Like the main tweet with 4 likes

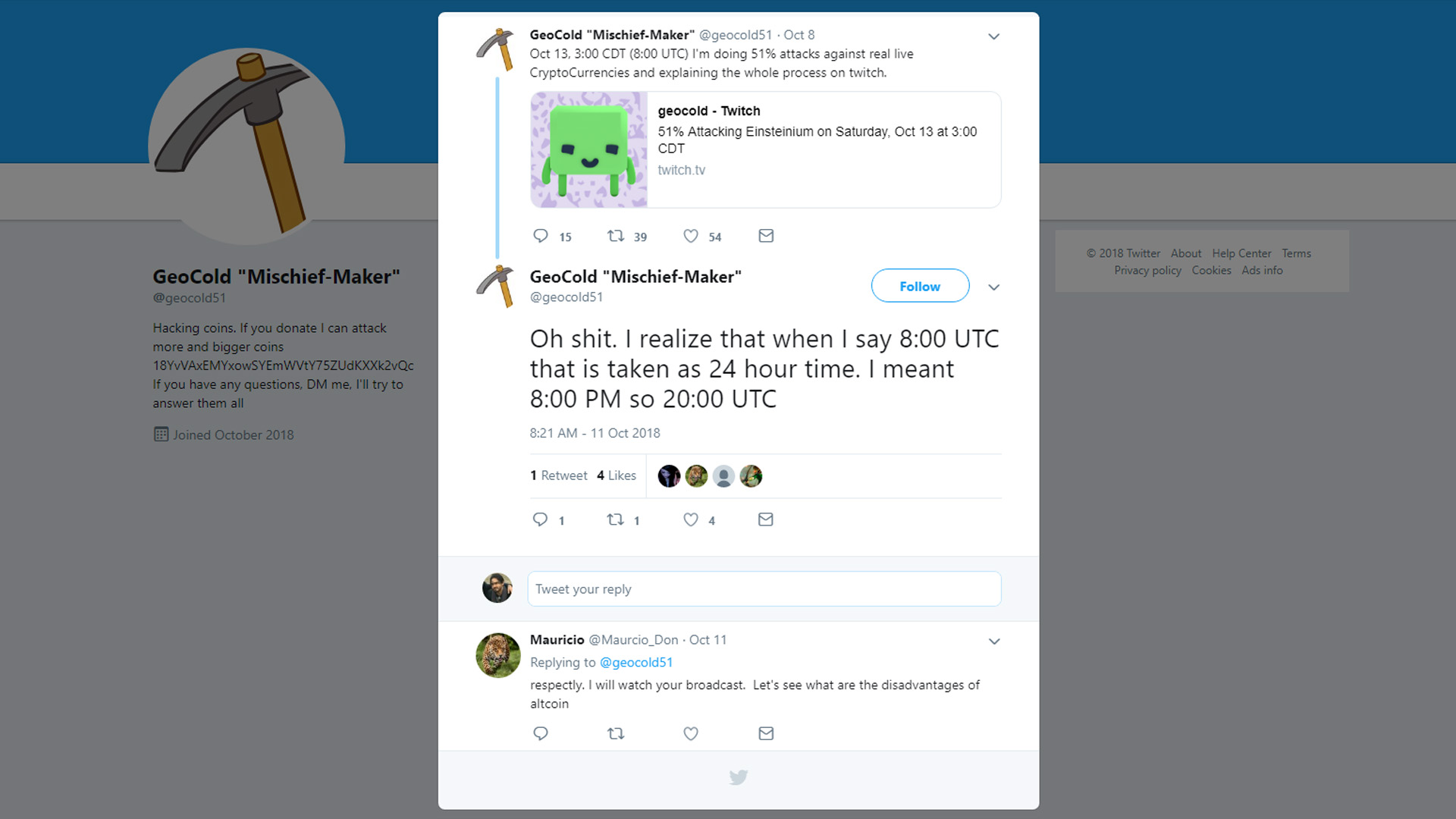pos(691,519)
